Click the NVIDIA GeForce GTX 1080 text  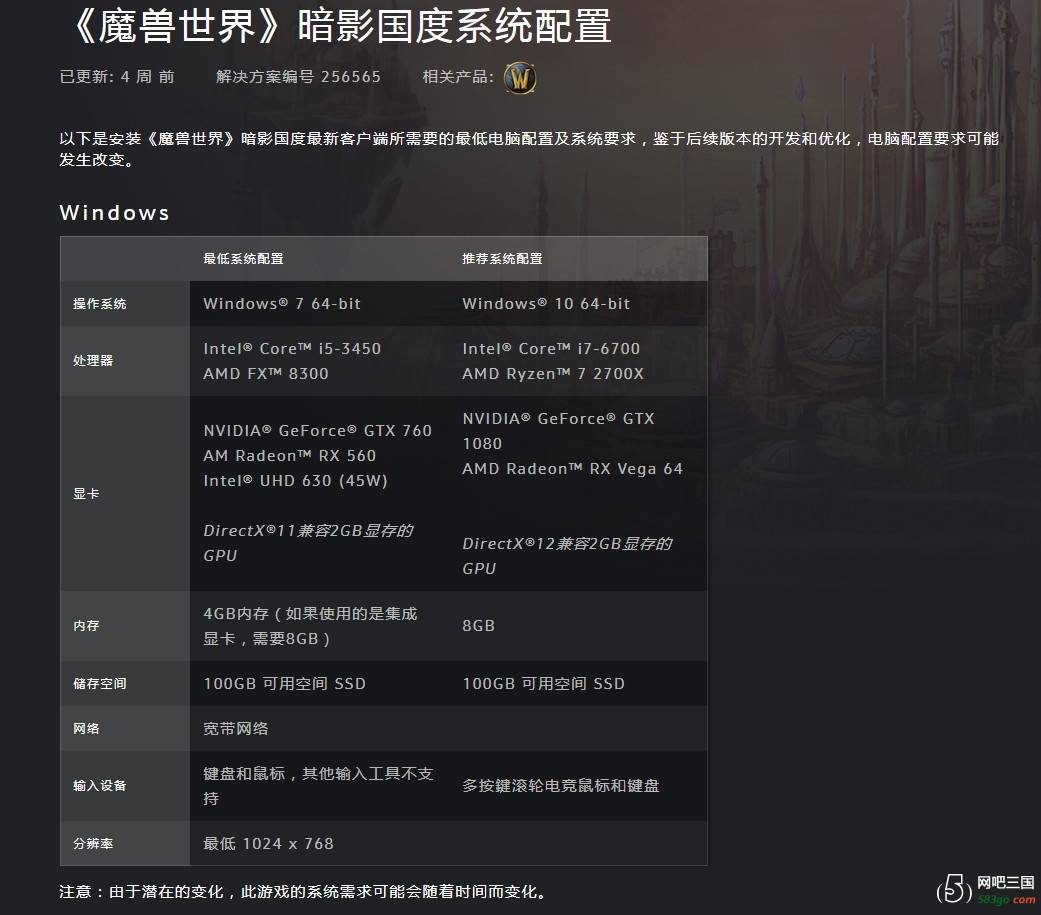pyautogui.click(x=558, y=431)
